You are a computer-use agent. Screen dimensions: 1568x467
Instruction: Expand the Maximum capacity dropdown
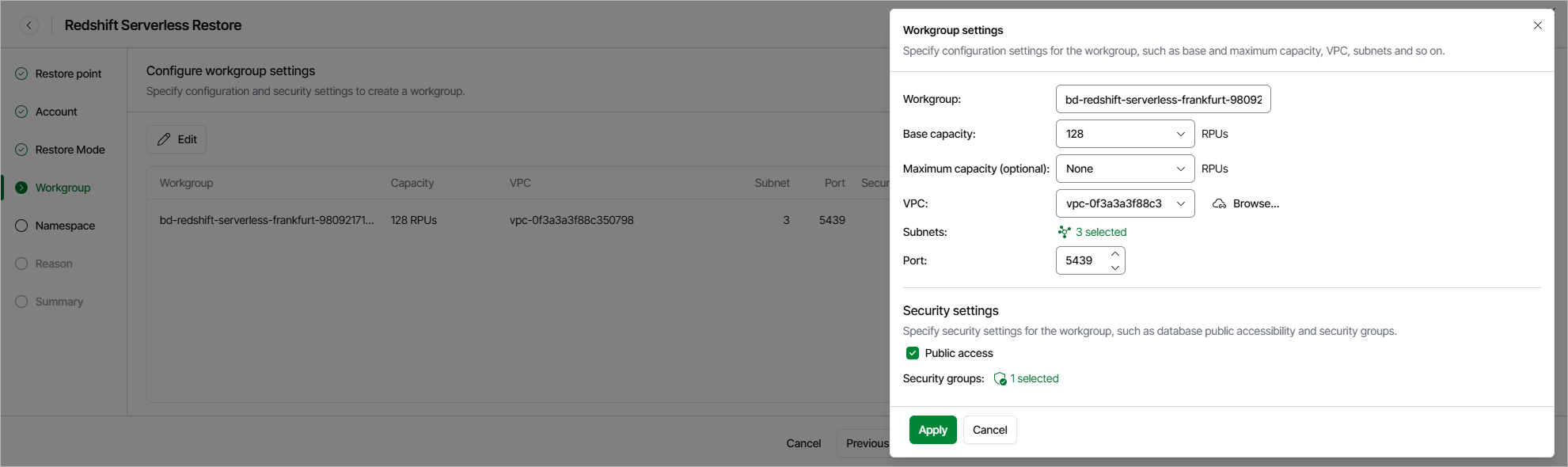coord(1124,169)
